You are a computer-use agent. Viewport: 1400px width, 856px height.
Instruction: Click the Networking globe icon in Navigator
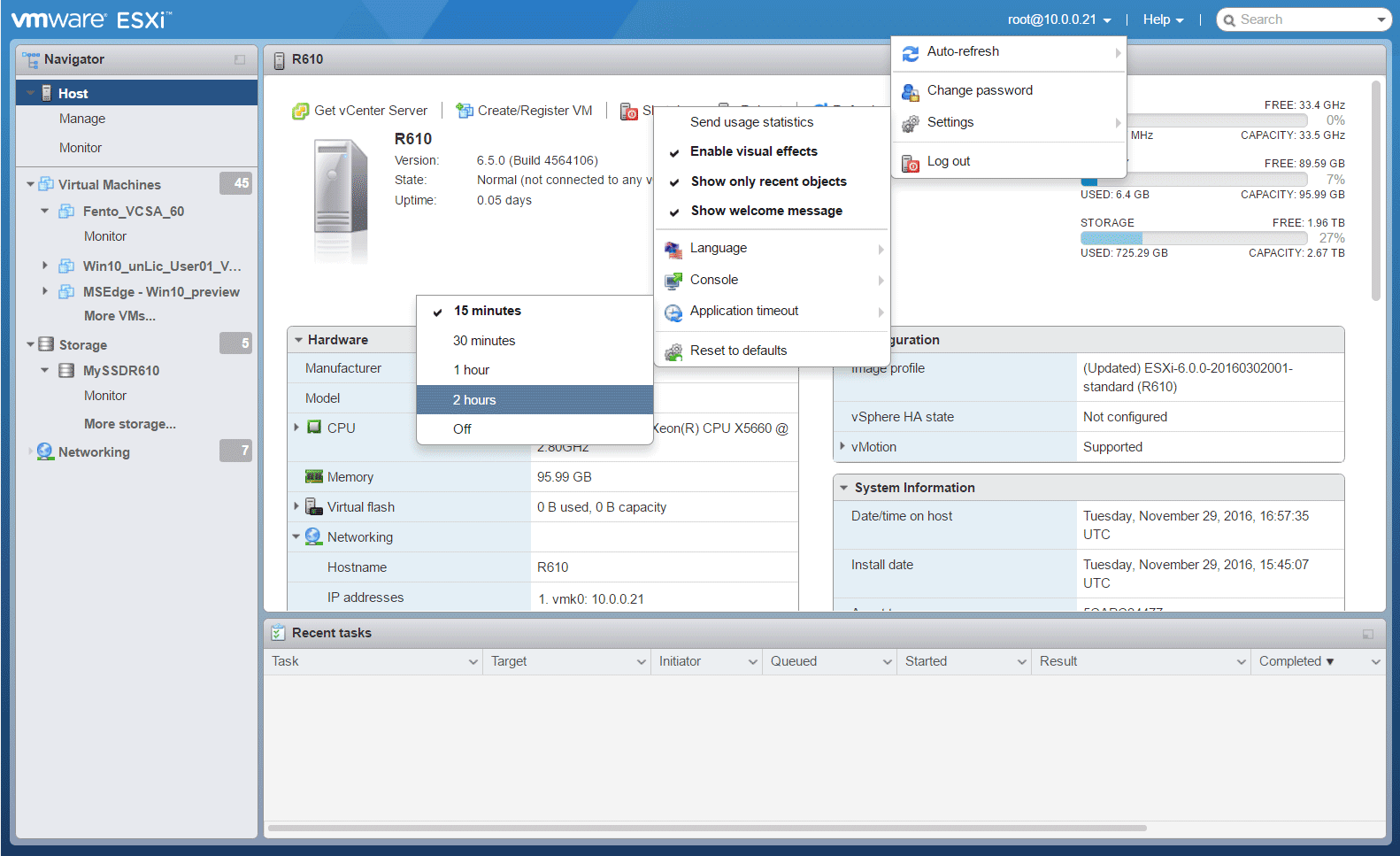coord(45,451)
